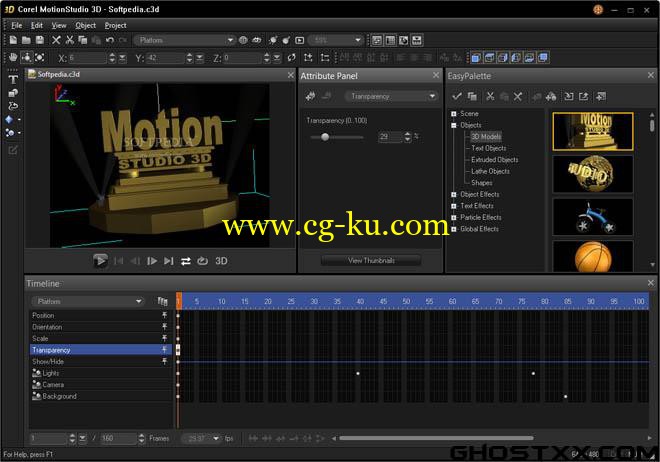The image size is (660, 462).
Task: Click the X coordinate input field
Action: [87, 58]
